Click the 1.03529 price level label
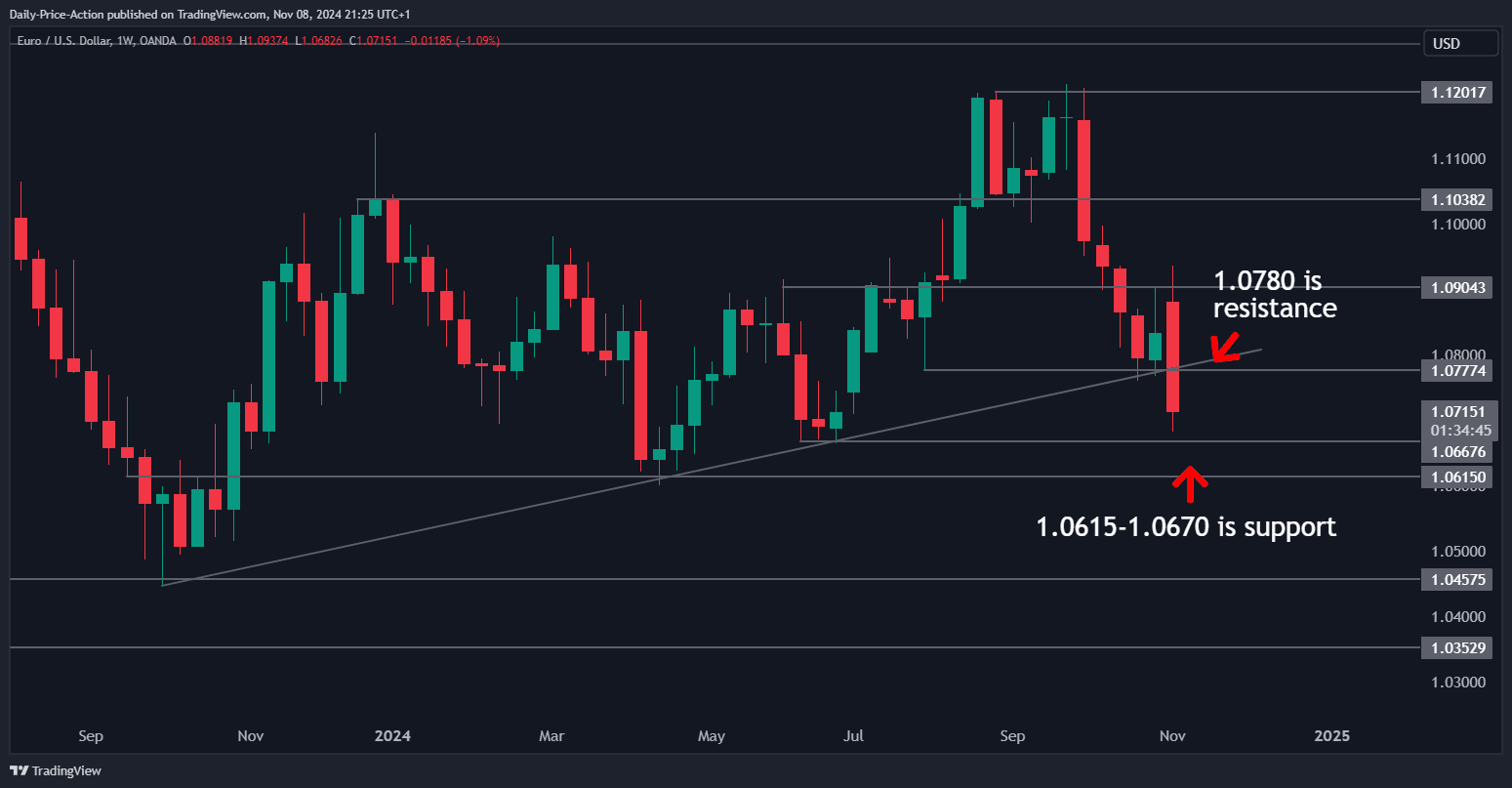This screenshot has height=788, width=1512. click(1458, 647)
